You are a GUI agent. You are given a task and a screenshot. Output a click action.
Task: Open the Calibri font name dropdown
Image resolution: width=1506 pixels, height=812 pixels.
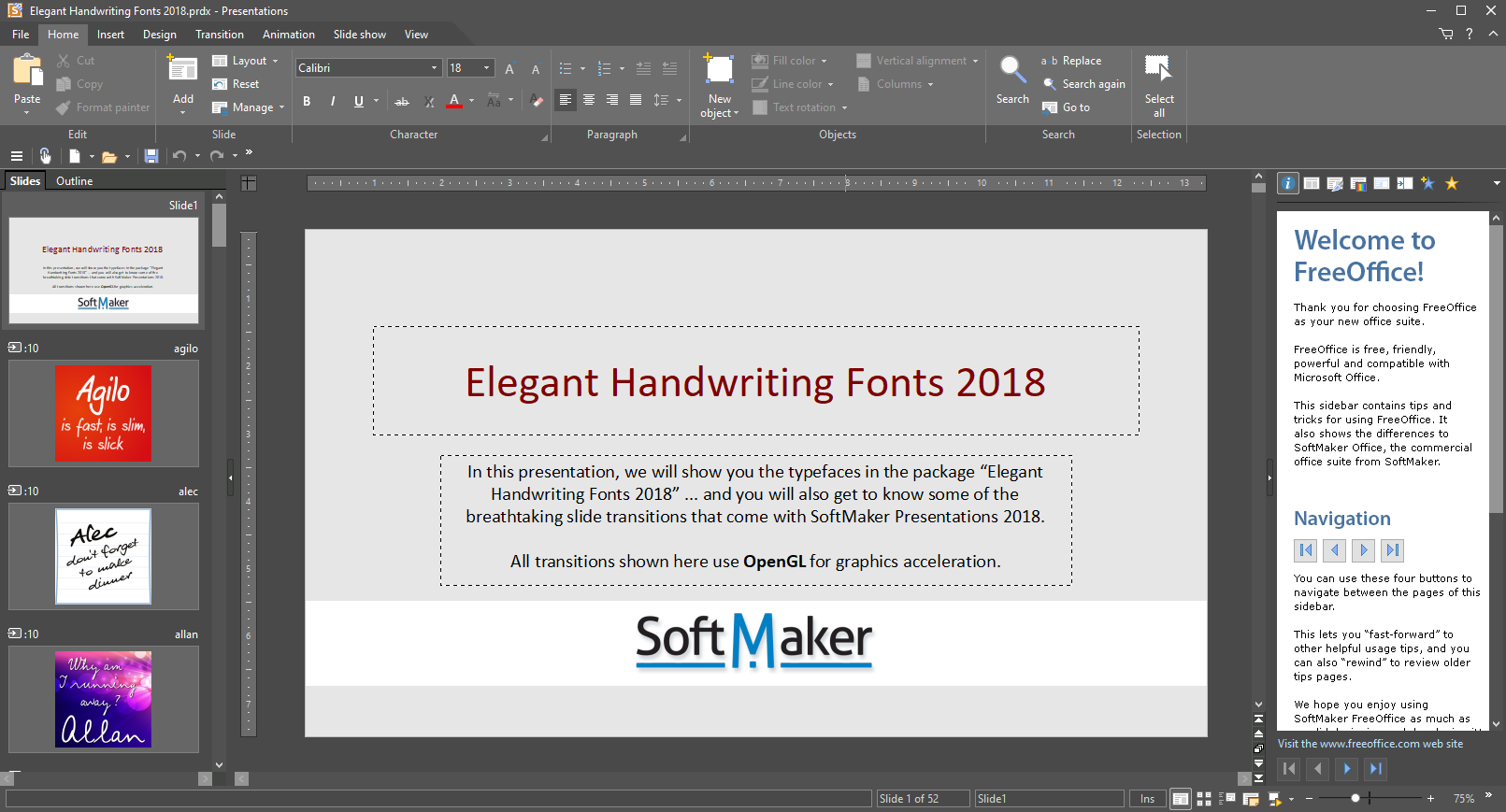[434, 68]
